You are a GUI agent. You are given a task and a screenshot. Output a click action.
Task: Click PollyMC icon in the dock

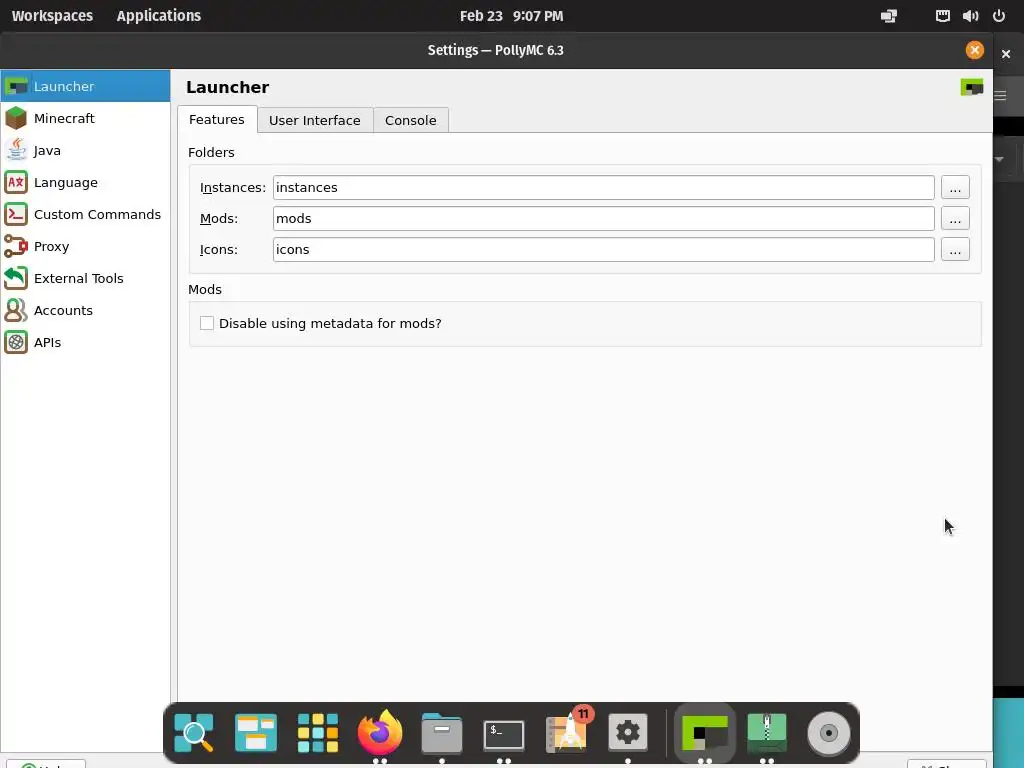705,733
